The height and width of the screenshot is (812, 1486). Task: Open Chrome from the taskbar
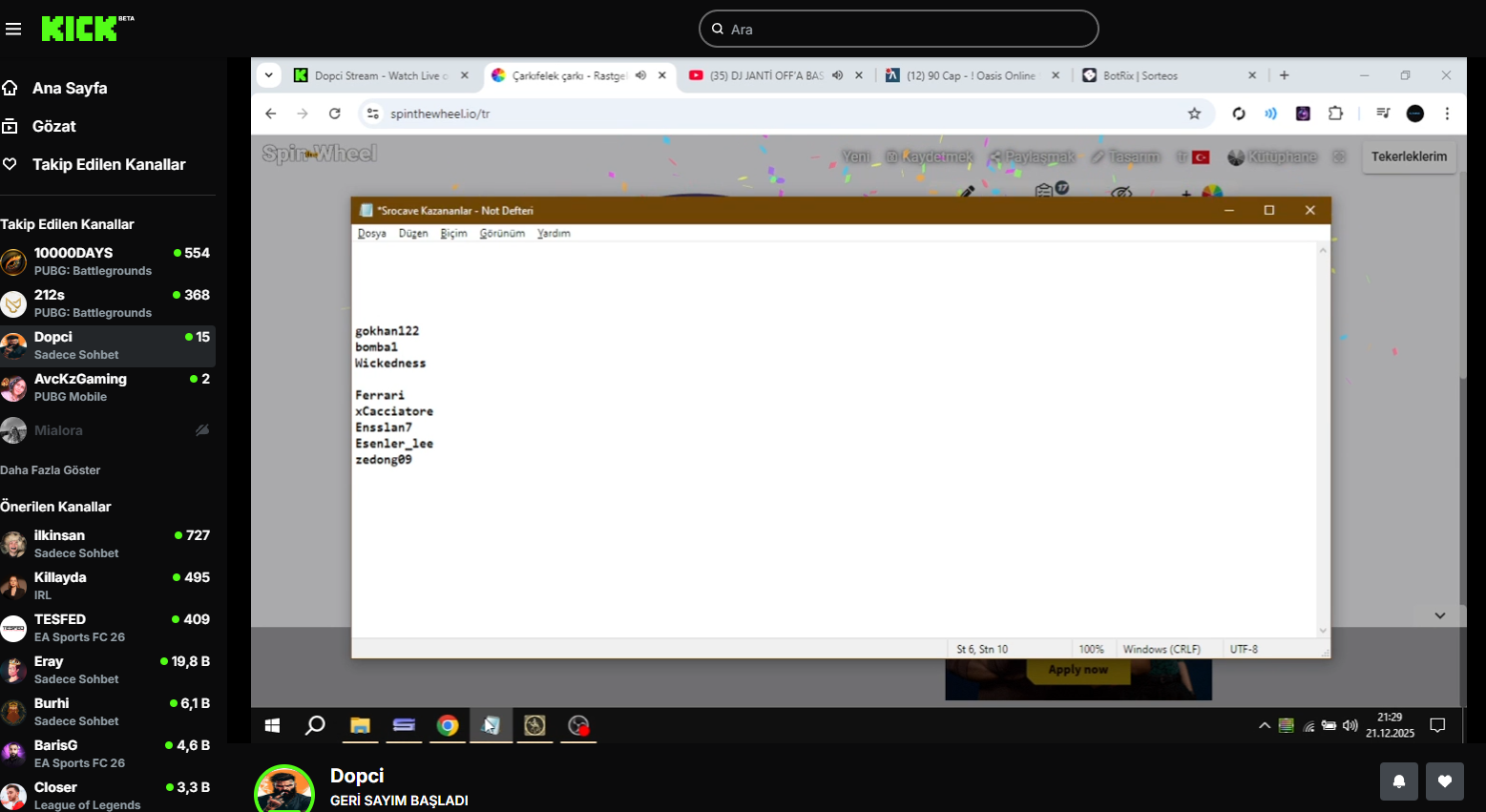pos(448,726)
